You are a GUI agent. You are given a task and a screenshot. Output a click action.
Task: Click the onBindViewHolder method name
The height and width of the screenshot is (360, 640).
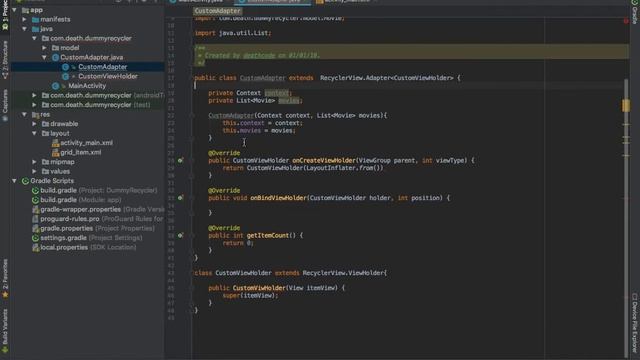278,198
